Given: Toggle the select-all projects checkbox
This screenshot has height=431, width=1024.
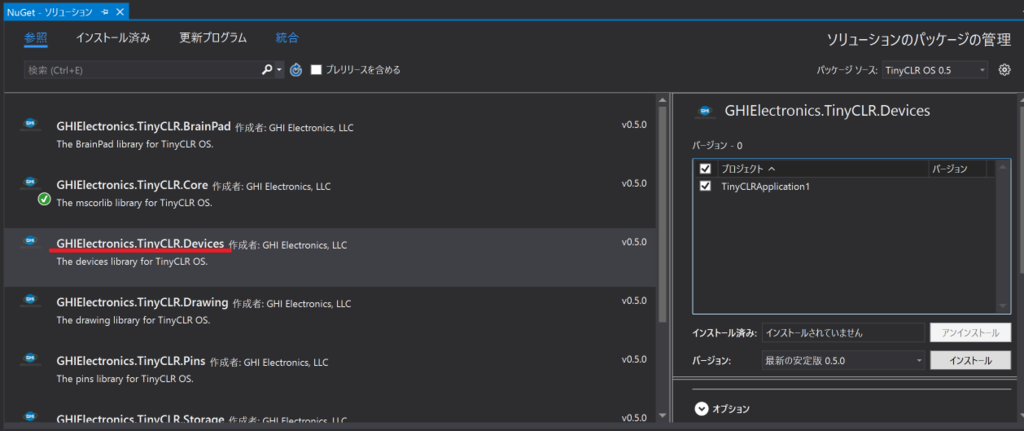Looking at the screenshot, I should pyautogui.click(x=705, y=169).
